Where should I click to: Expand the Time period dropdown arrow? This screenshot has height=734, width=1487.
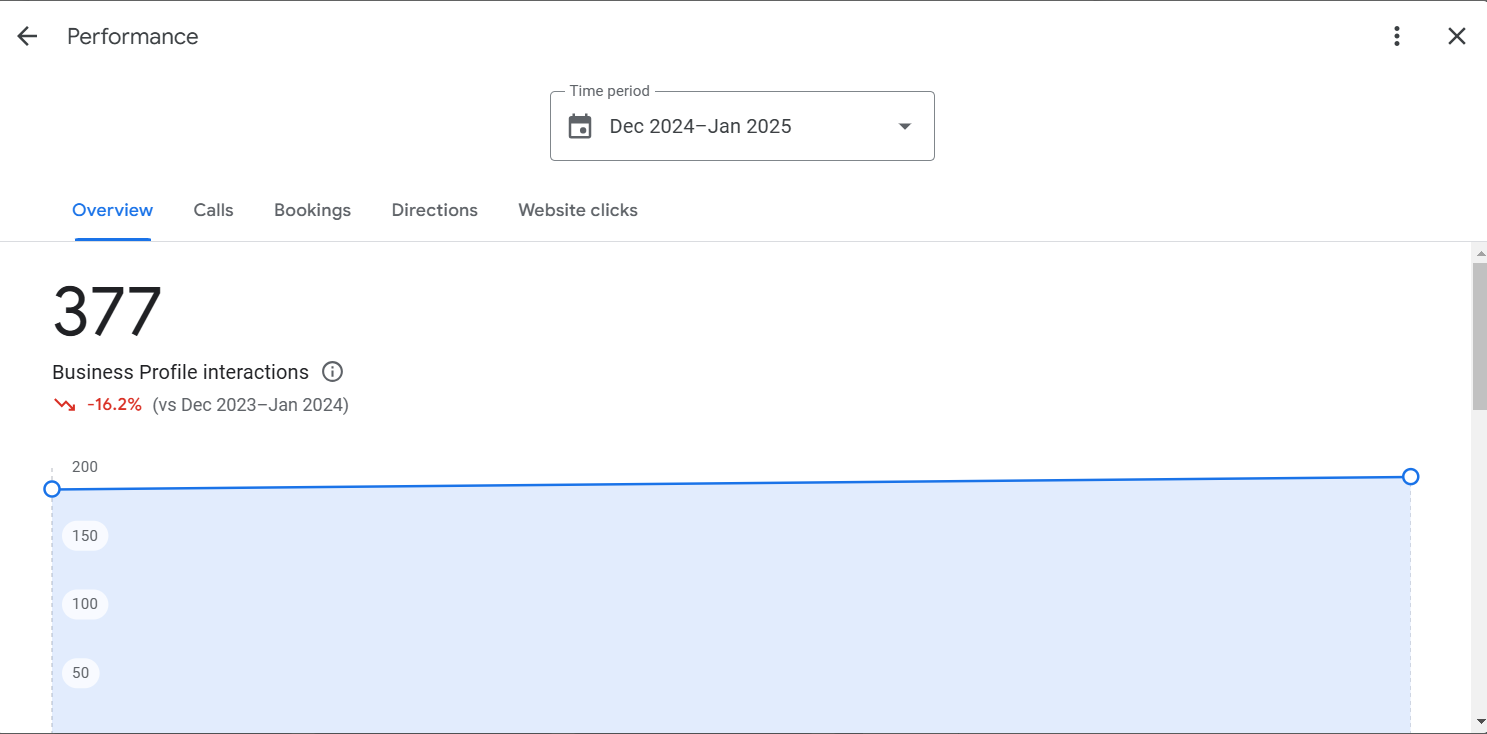pos(905,126)
